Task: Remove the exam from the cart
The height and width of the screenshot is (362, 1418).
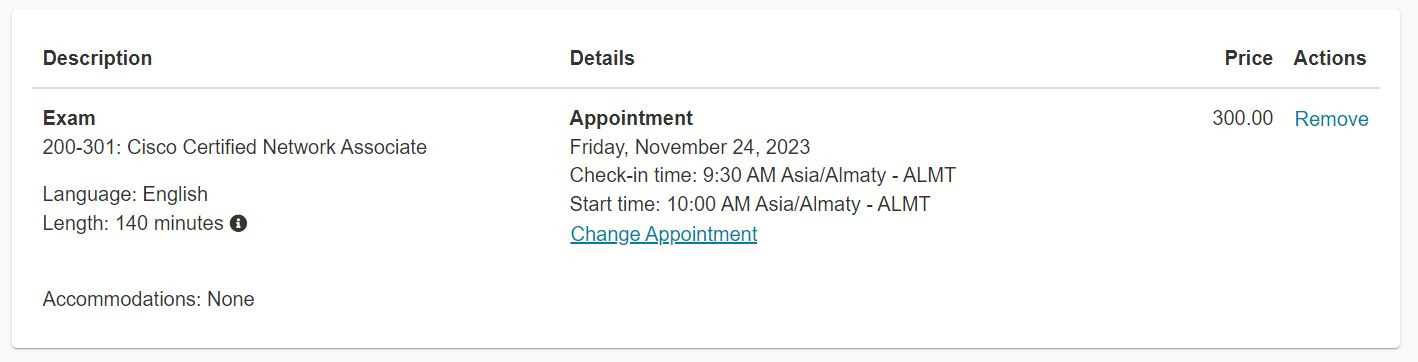Action: pyautogui.click(x=1331, y=119)
